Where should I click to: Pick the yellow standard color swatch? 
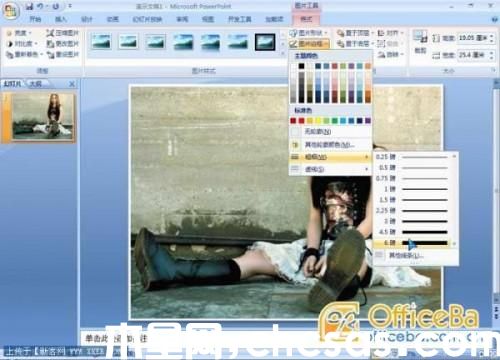(318, 121)
